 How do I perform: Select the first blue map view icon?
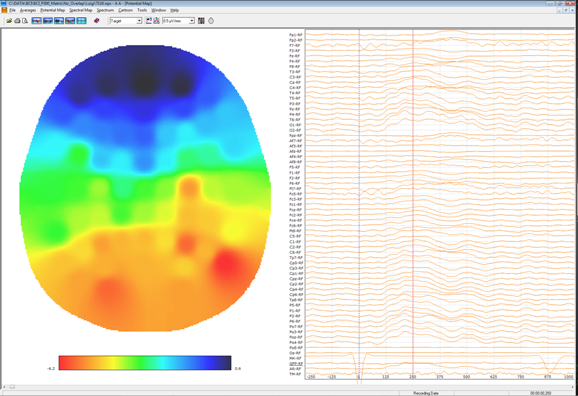point(36,21)
